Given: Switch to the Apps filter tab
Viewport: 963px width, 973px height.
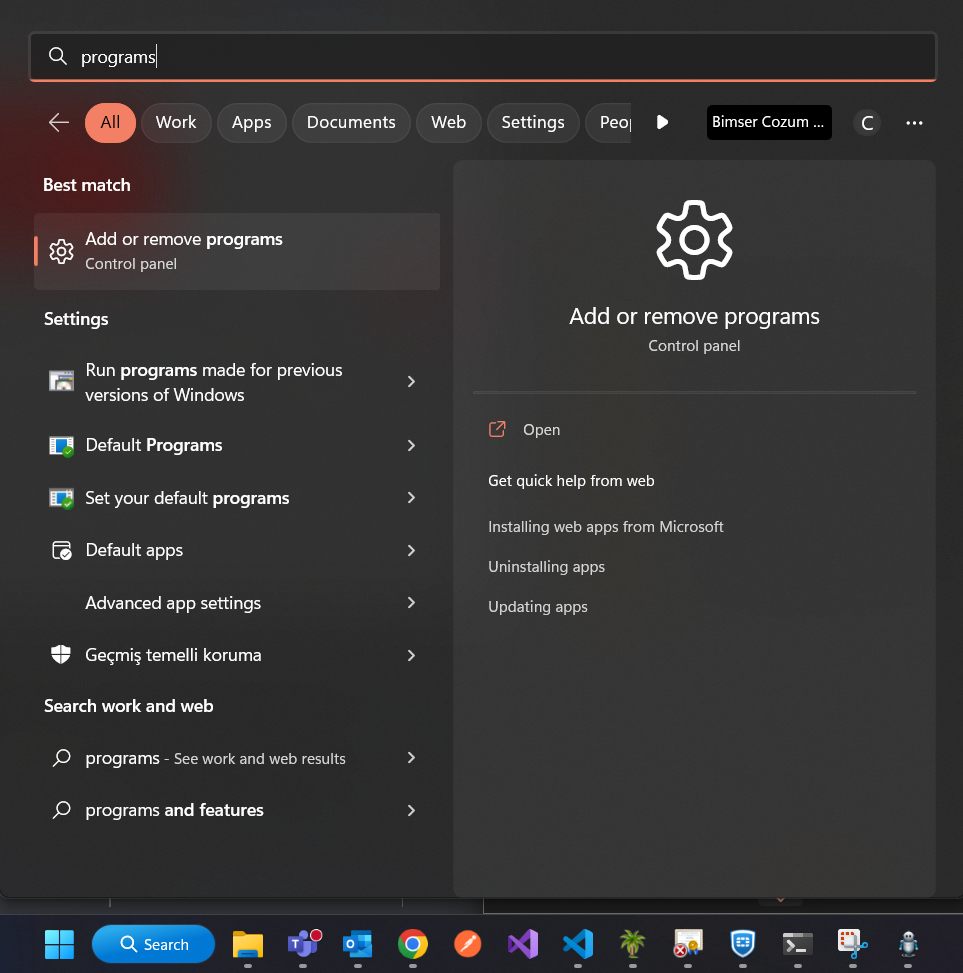Looking at the screenshot, I should tap(251, 122).
